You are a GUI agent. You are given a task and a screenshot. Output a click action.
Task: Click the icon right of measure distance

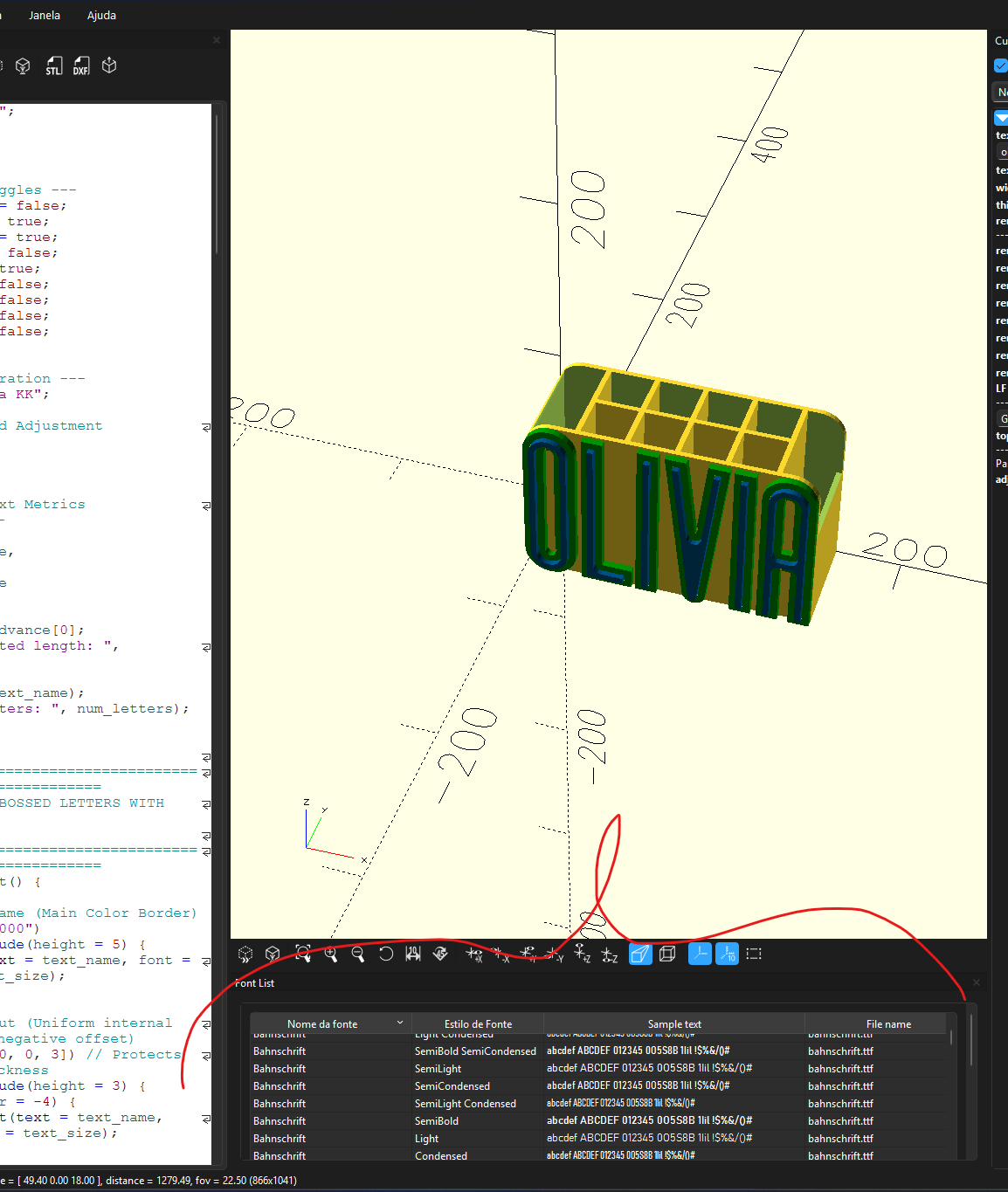click(441, 954)
